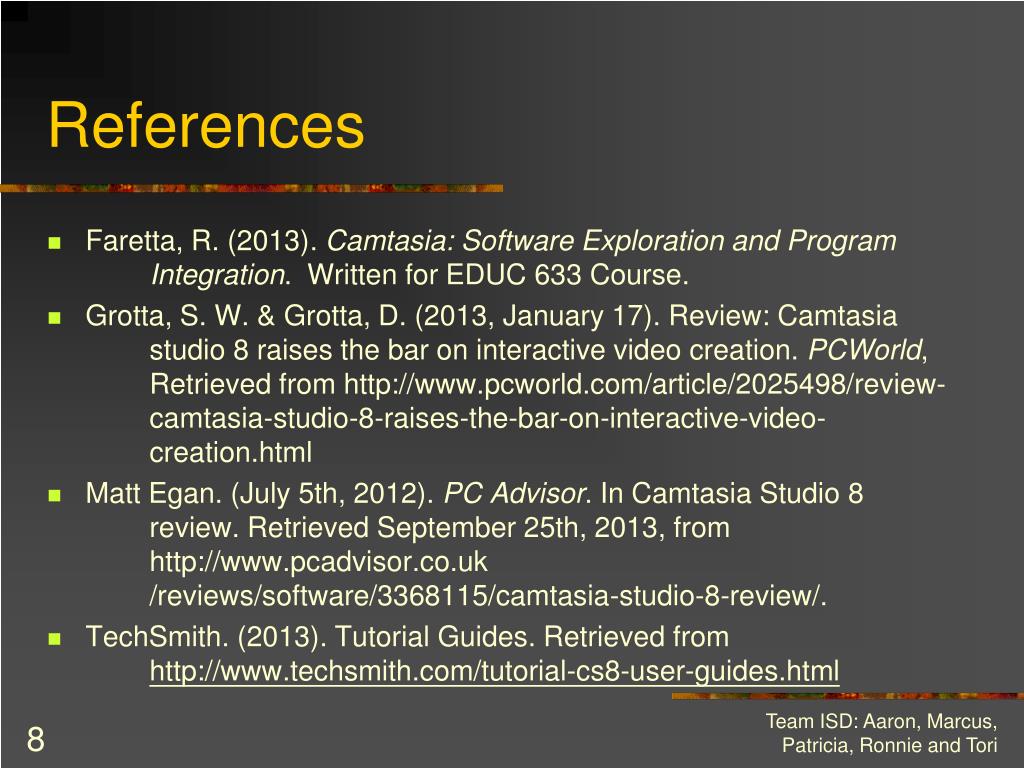Select the line starting "Grotta, S. W. & Grotta, D."
Image resolution: width=1024 pixels, height=768 pixels.
pos(491,316)
